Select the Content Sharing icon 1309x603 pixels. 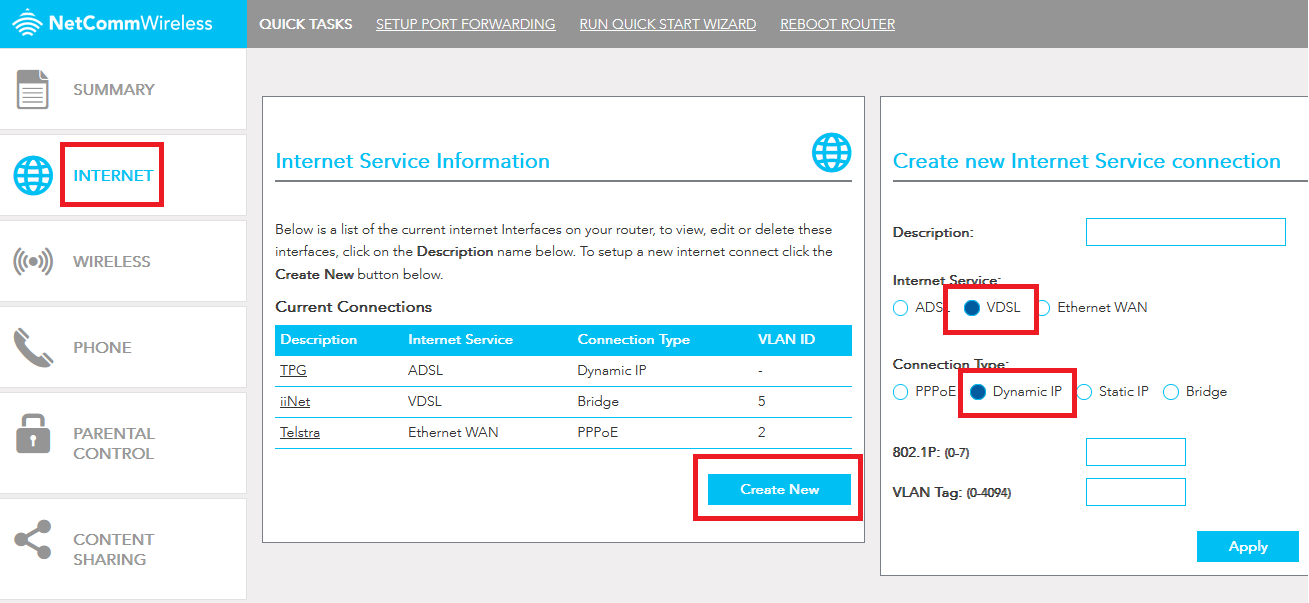[x=33, y=539]
